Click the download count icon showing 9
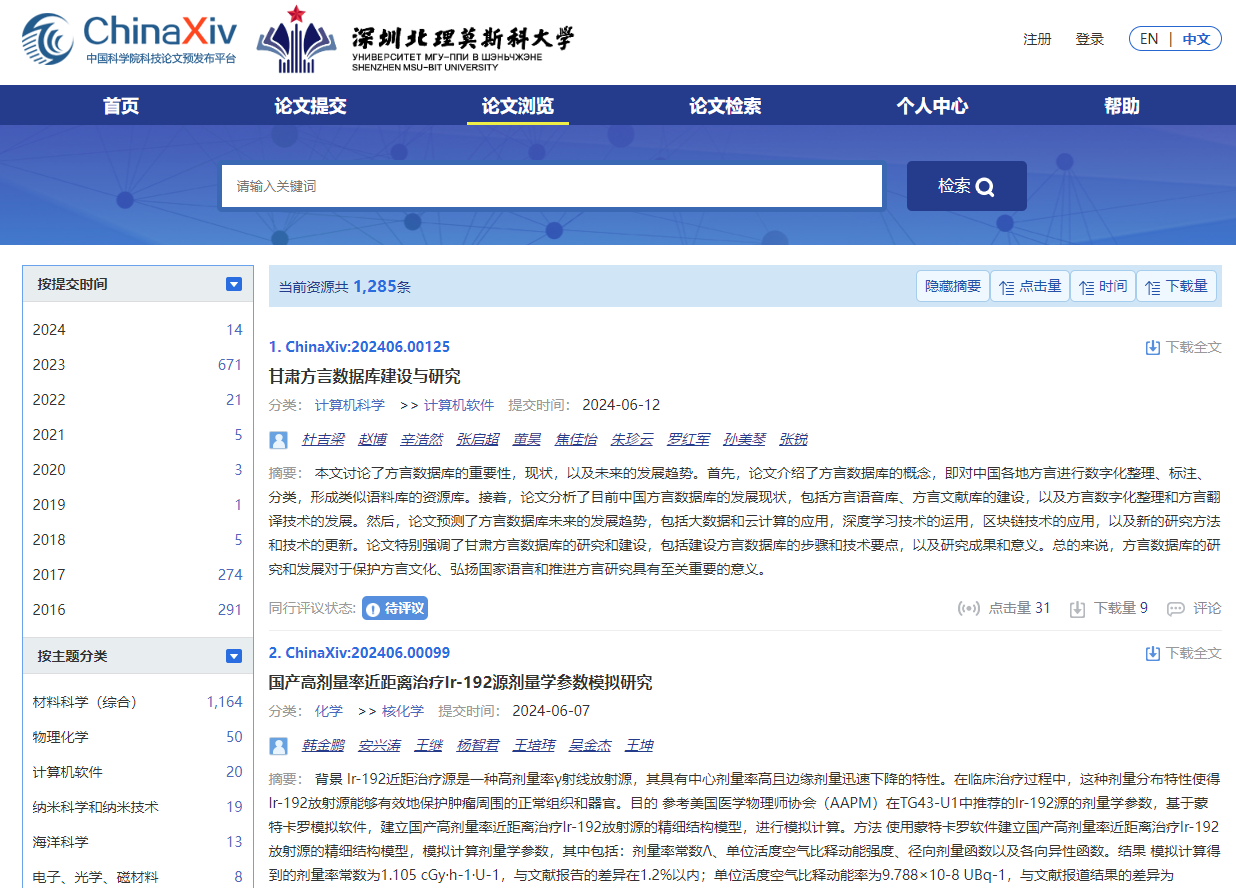The height and width of the screenshot is (888, 1236). 1077,608
